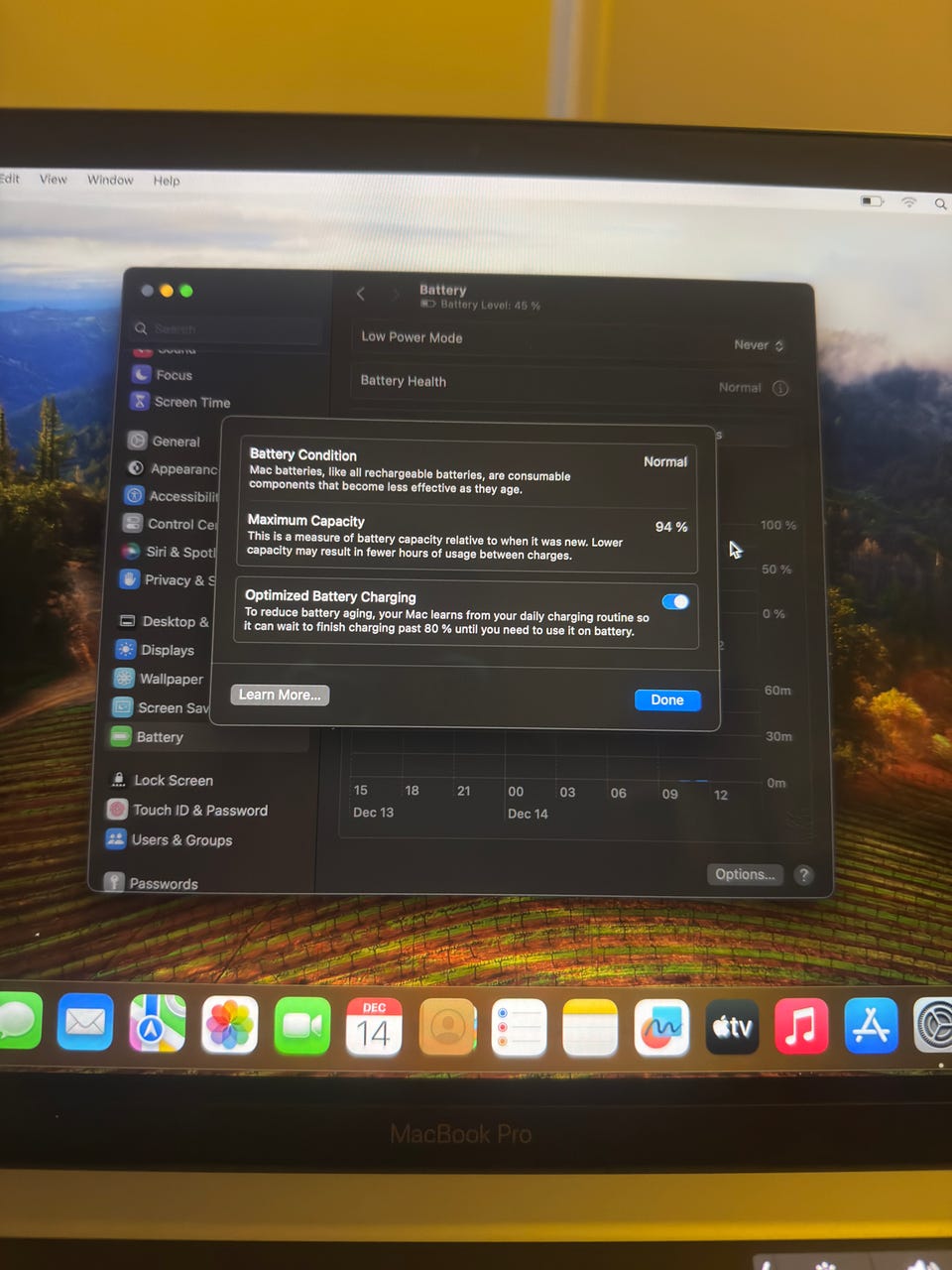The width and height of the screenshot is (952, 1270).
Task: Launch Music app from Dock
Action: [x=800, y=1026]
